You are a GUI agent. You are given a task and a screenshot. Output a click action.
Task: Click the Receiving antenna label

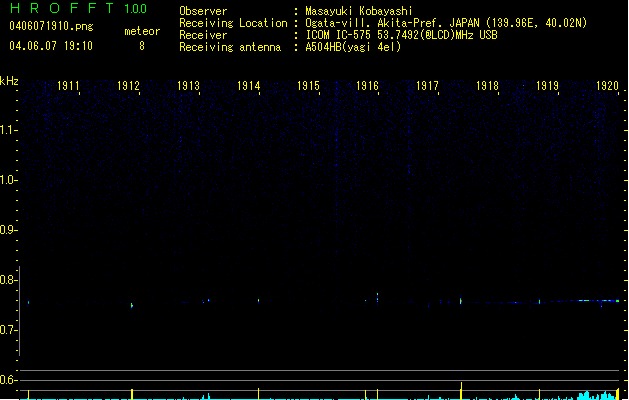(x=230, y=47)
